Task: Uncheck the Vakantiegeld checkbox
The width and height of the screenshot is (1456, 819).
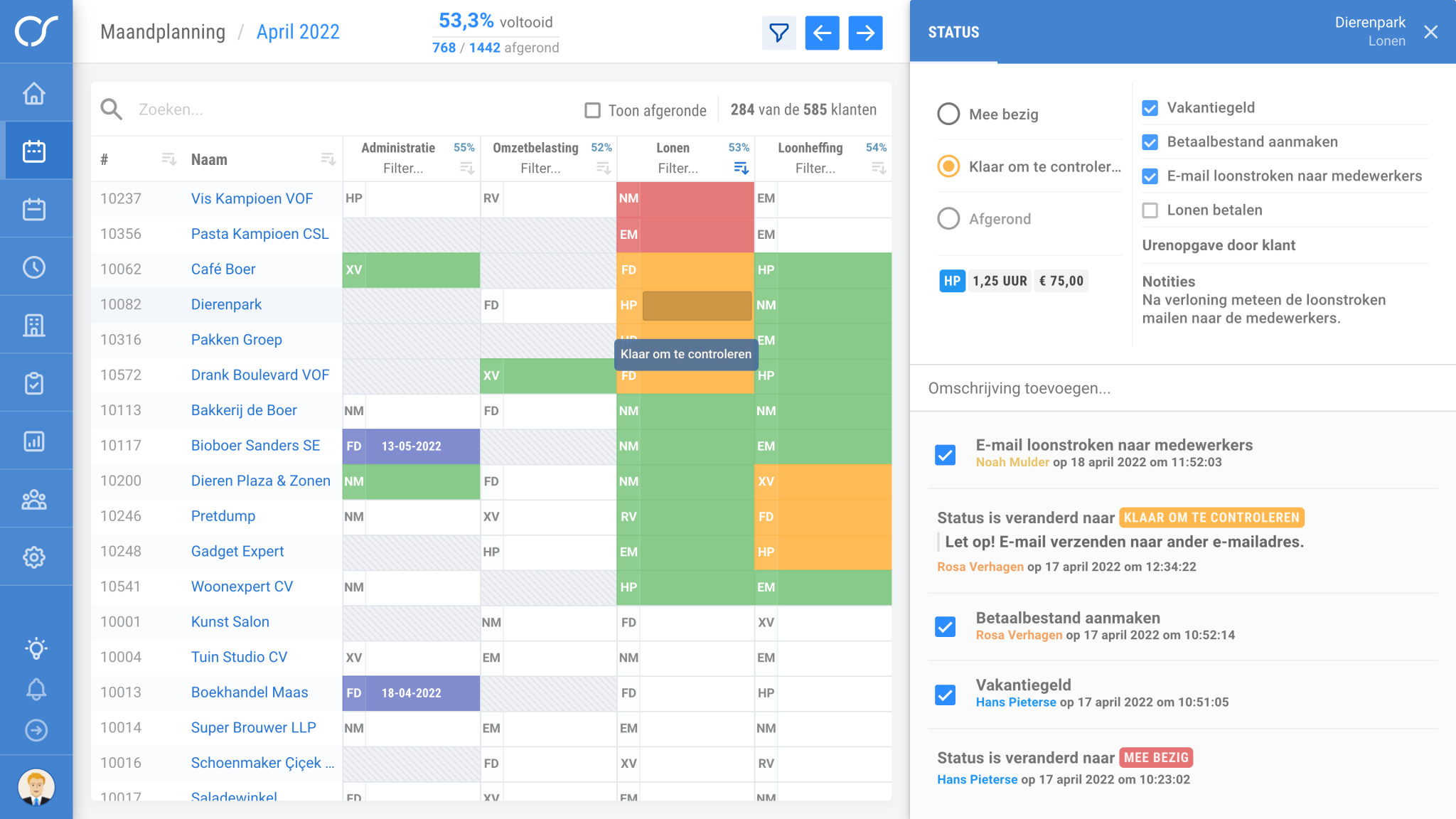Action: coord(1150,108)
